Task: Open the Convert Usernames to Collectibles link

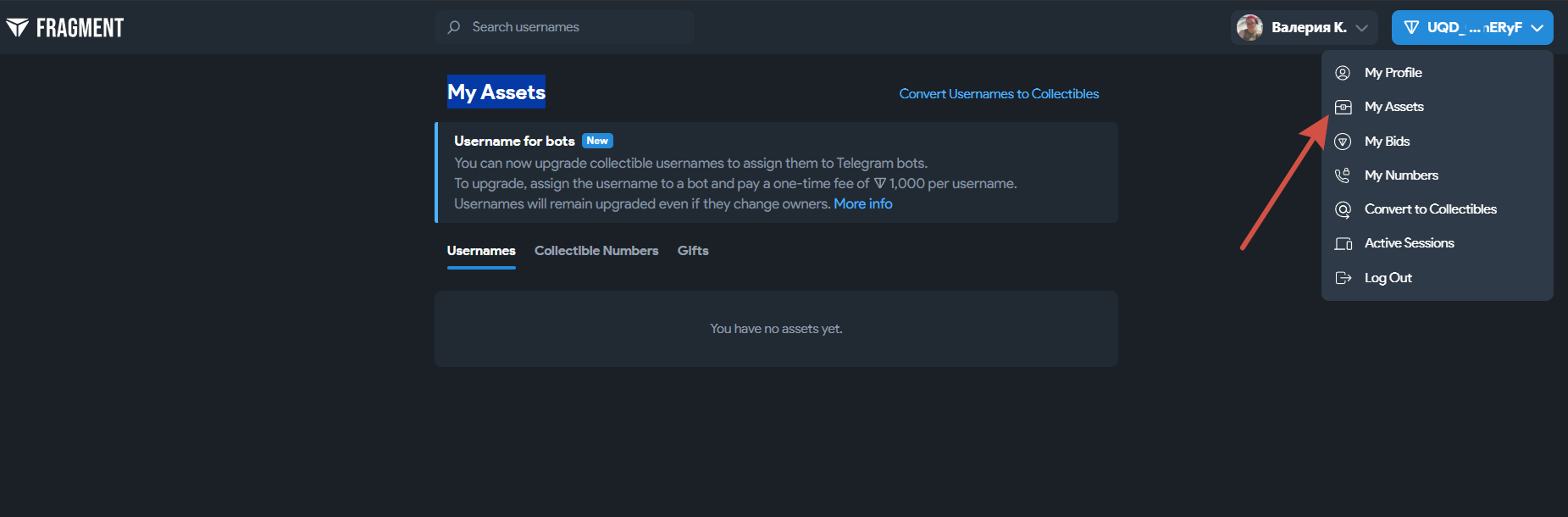Action: 999,94
